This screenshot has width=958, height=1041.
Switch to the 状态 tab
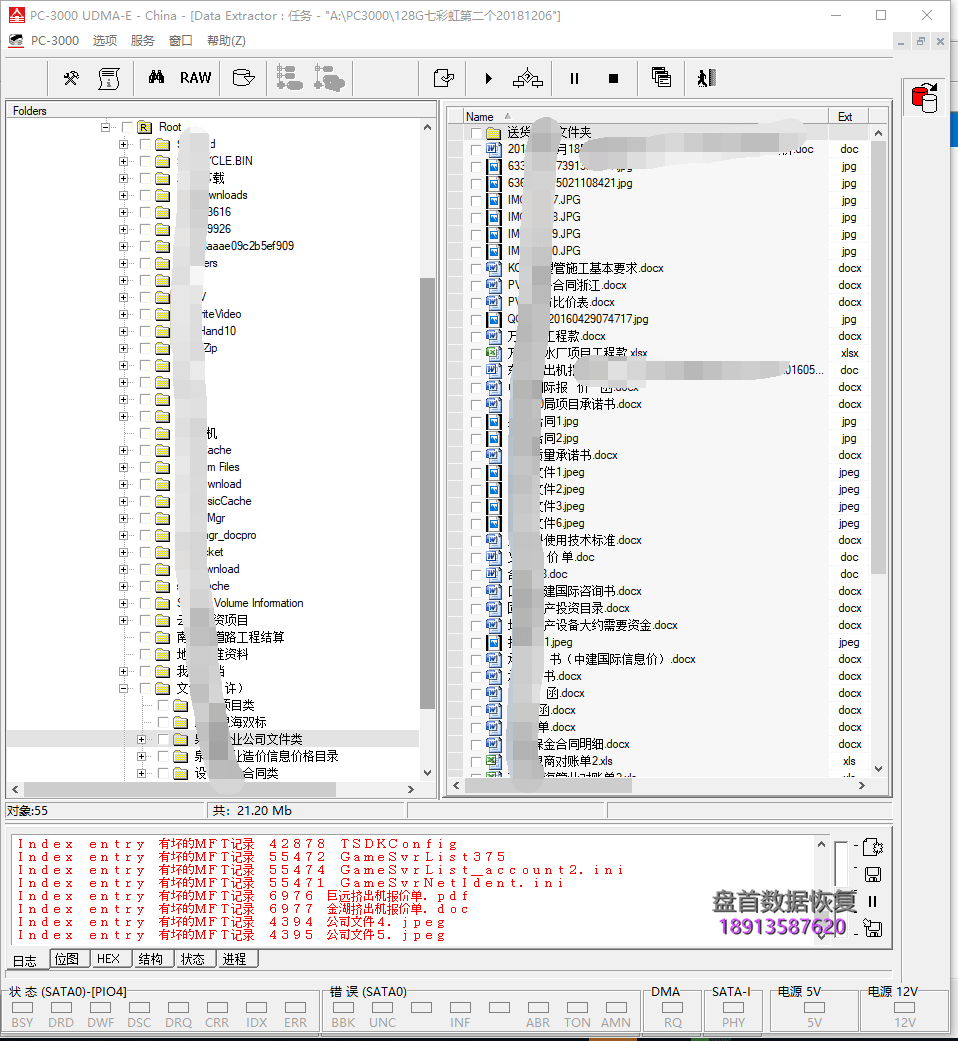[x=193, y=959]
